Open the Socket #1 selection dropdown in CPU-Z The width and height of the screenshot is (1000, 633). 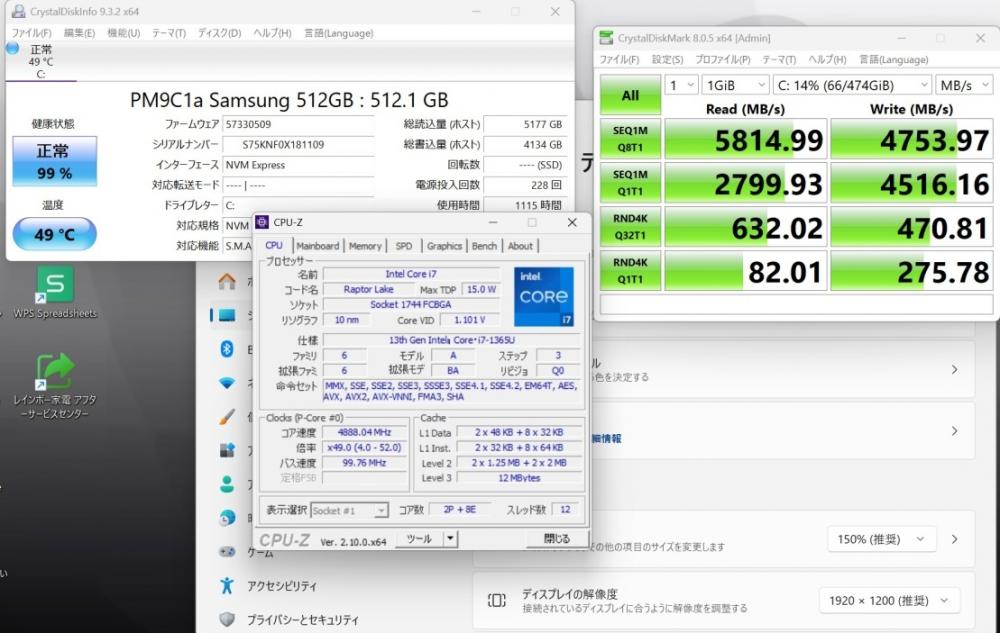point(349,511)
